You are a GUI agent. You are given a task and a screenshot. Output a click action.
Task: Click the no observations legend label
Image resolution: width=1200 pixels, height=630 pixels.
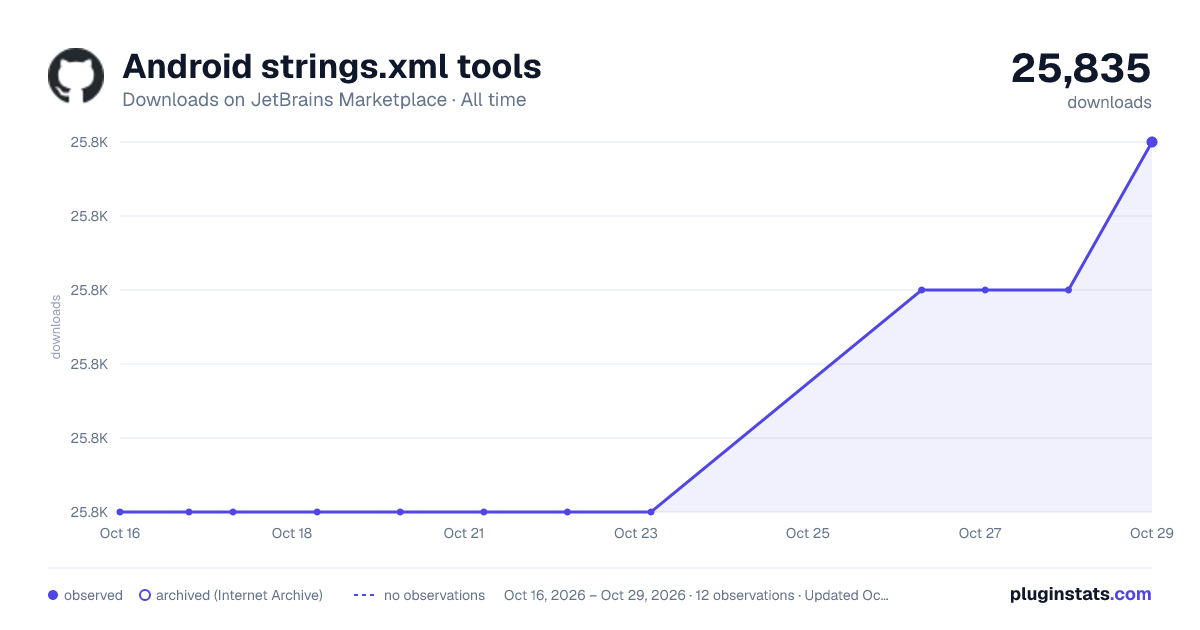point(434,595)
